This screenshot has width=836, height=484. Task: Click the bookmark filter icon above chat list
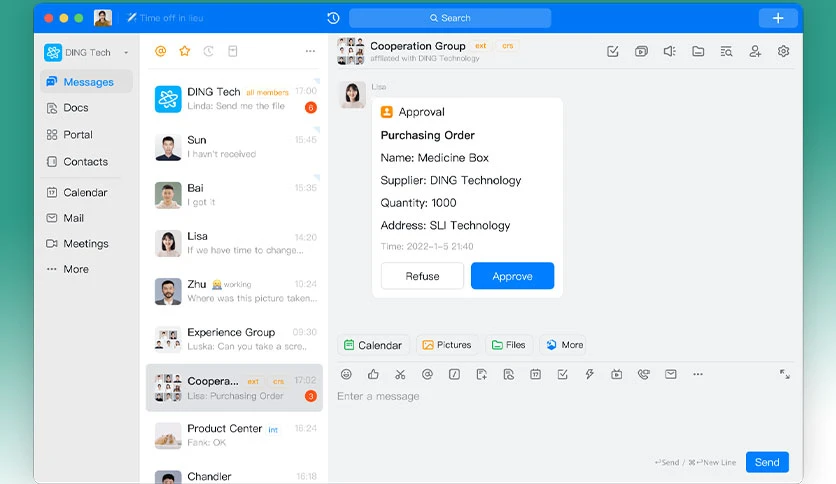(232, 51)
